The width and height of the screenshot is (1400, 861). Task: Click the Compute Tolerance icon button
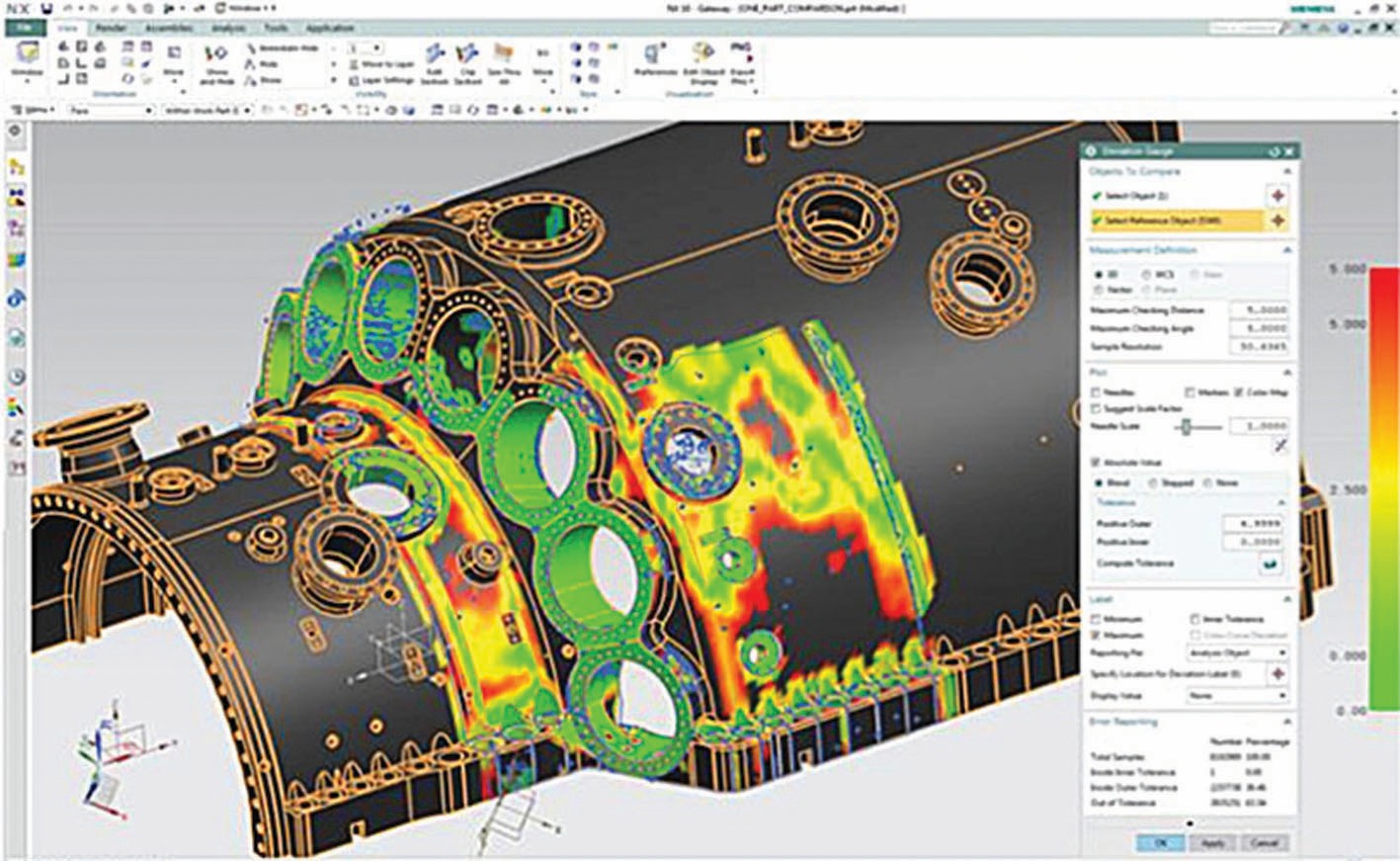click(x=1270, y=564)
